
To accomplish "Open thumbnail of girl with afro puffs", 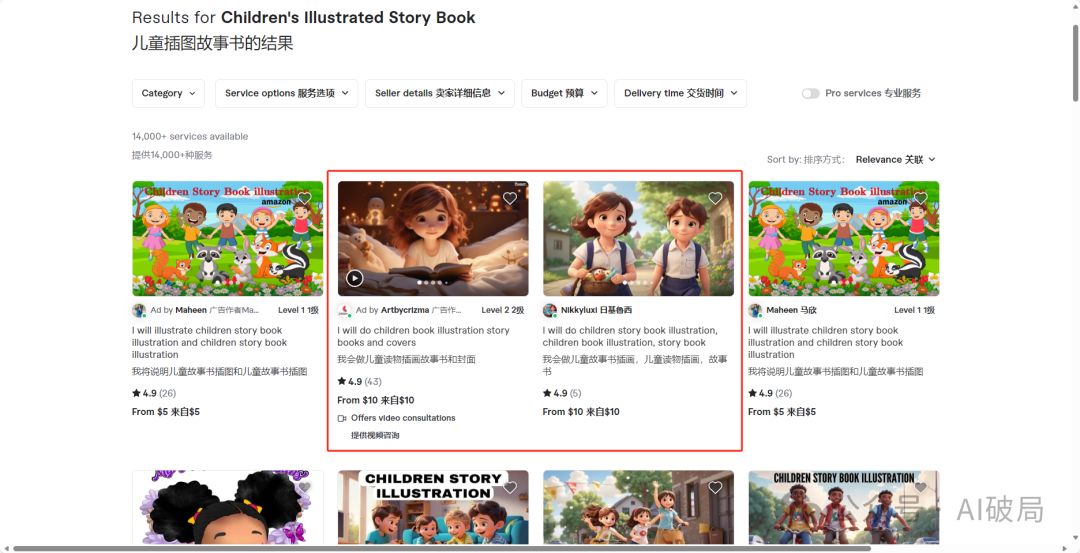I will coord(228,508).
